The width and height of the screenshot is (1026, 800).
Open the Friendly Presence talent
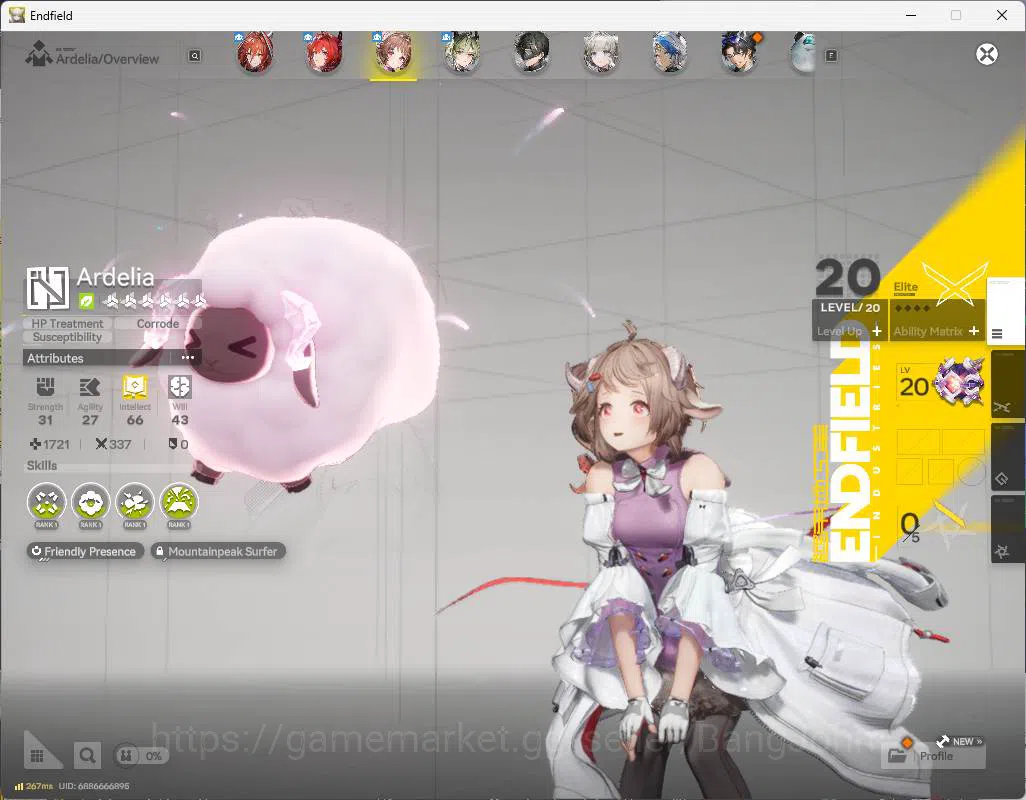click(84, 551)
